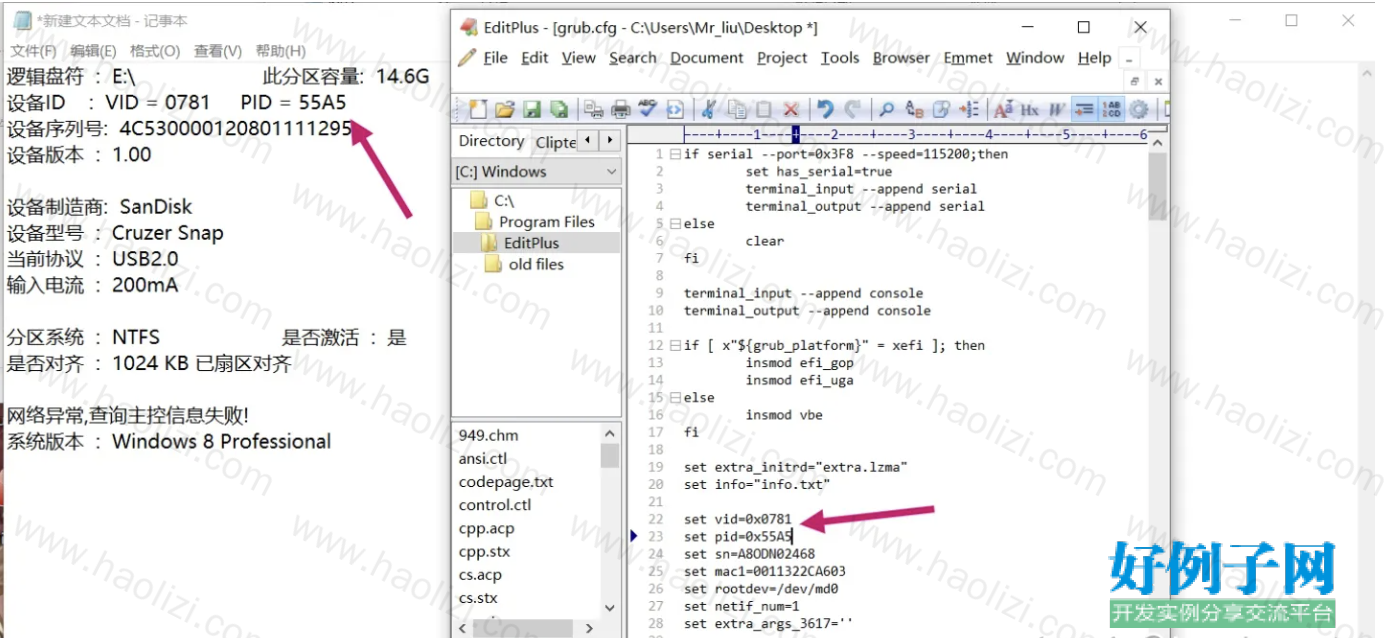Screen dimensions: 1384x638
Task: Click the Save floppy disk icon
Action: (532, 109)
